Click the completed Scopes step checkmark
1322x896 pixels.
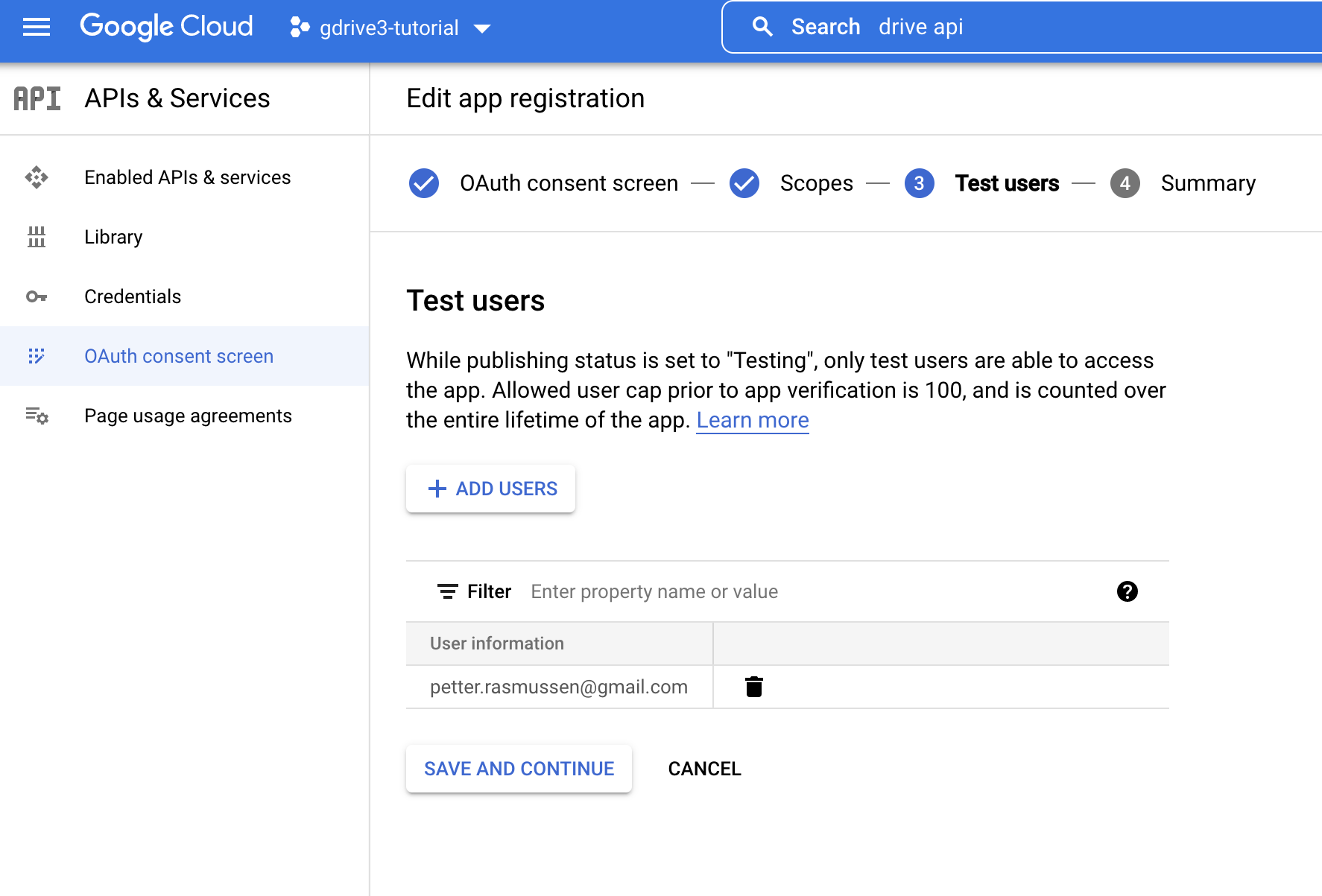744,183
